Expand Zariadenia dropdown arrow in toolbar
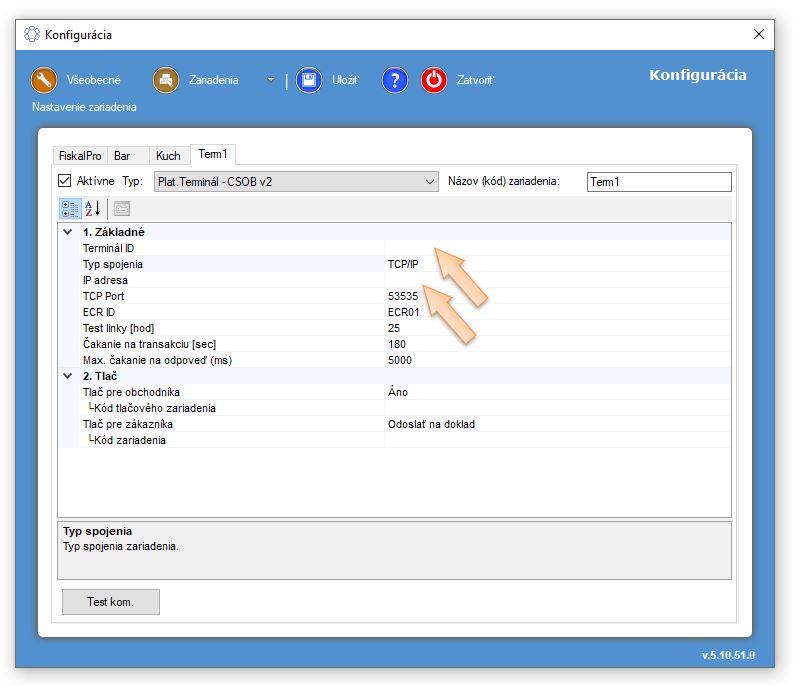 271,80
